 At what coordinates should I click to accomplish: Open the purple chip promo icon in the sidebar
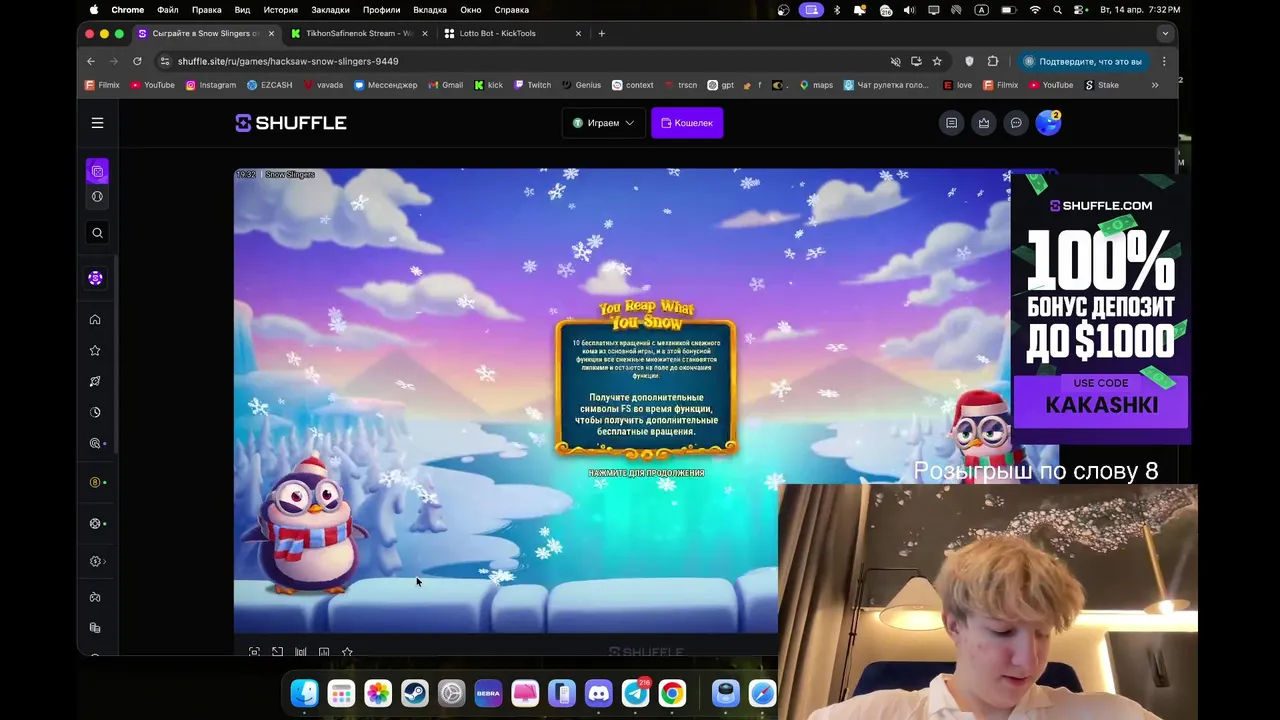[95, 278]
